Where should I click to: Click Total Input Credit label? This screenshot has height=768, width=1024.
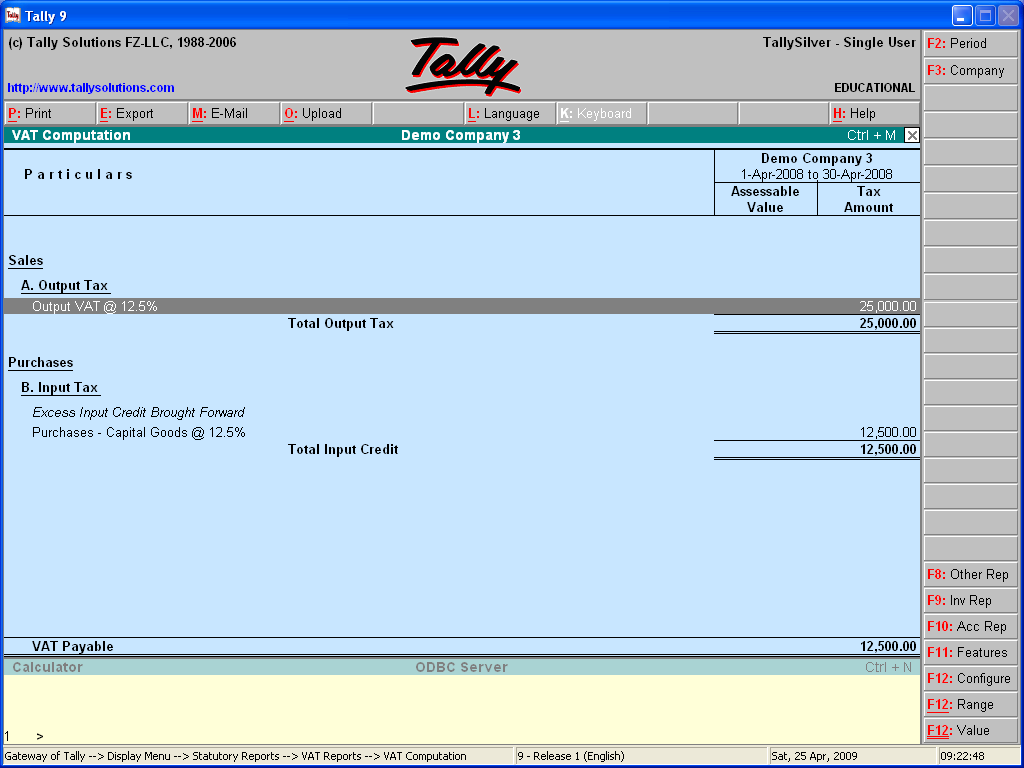[x=343, y=449]
